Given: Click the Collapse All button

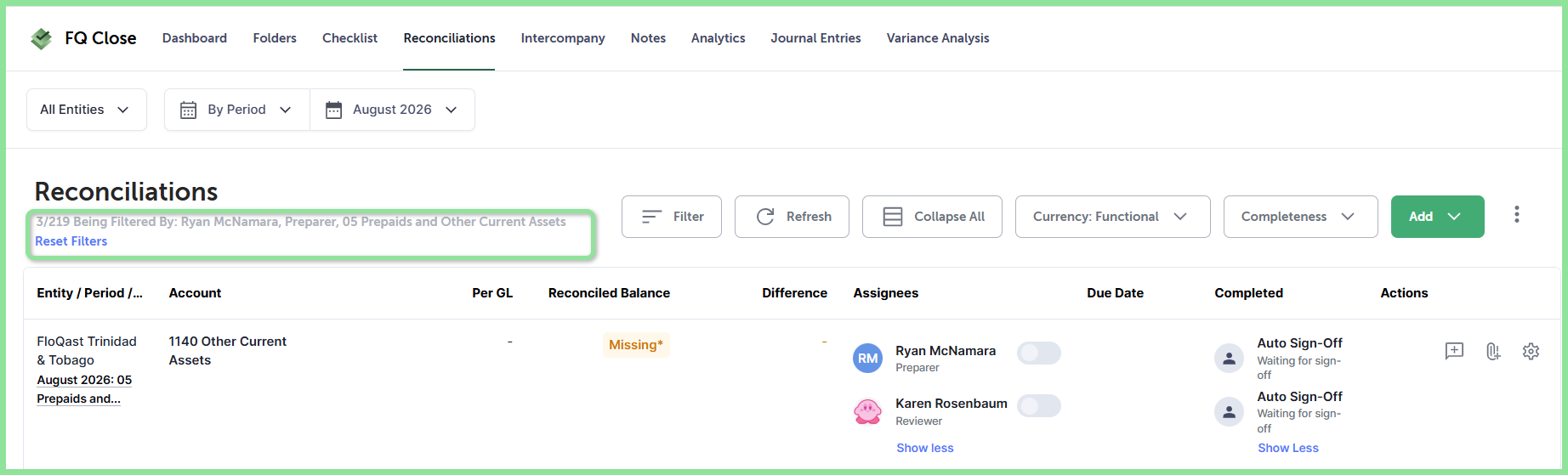Looking at the screenshot, I should pos(932,217).
